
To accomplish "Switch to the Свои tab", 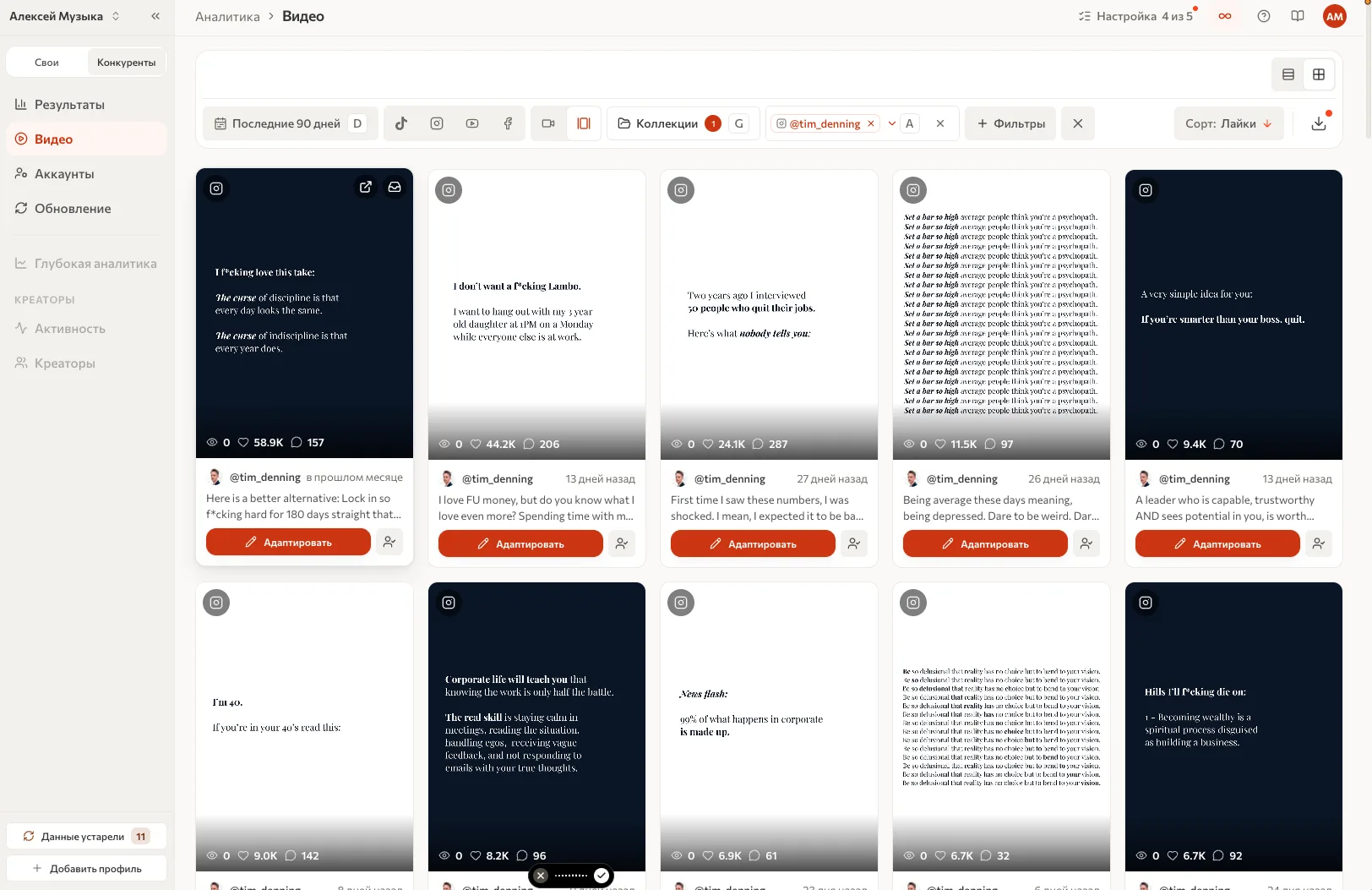I will pyautogui.click(x=46, y=63).
